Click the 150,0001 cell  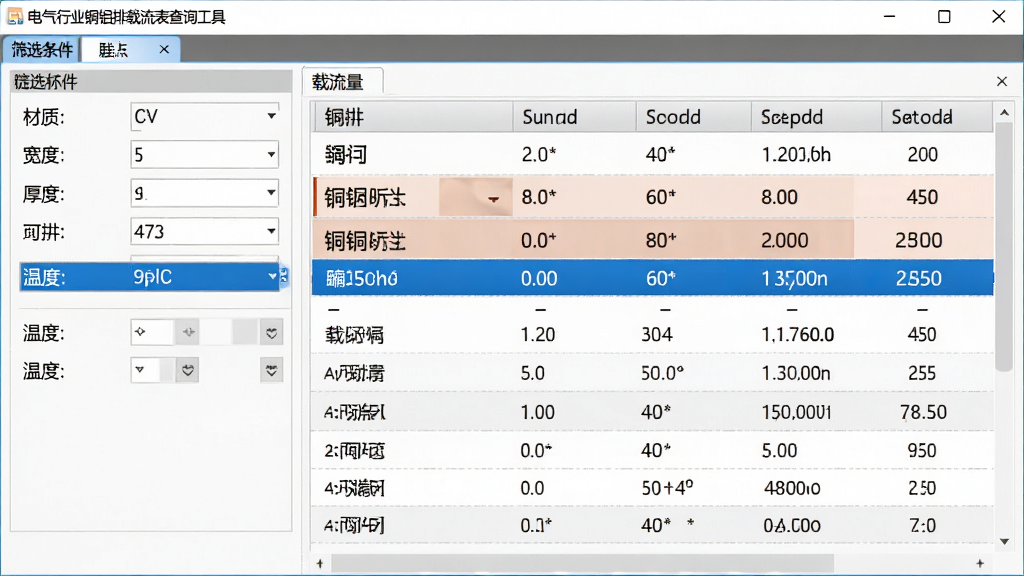pyautogui.click(x=796, y=412)
